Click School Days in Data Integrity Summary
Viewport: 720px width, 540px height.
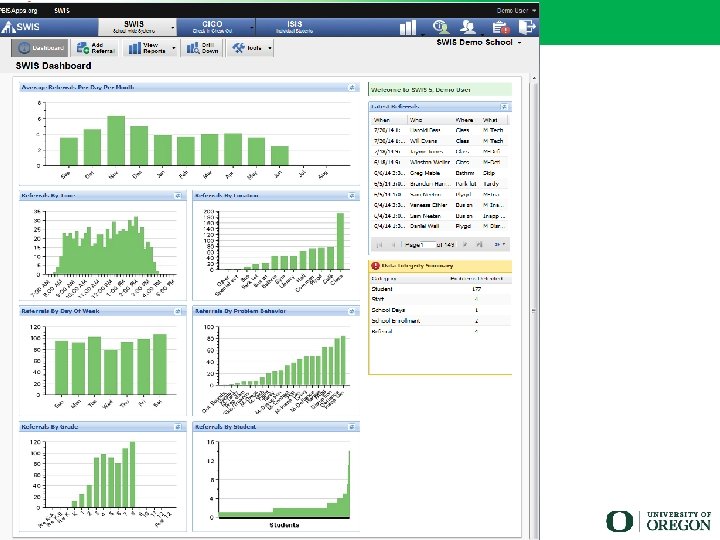click(440, 310)
